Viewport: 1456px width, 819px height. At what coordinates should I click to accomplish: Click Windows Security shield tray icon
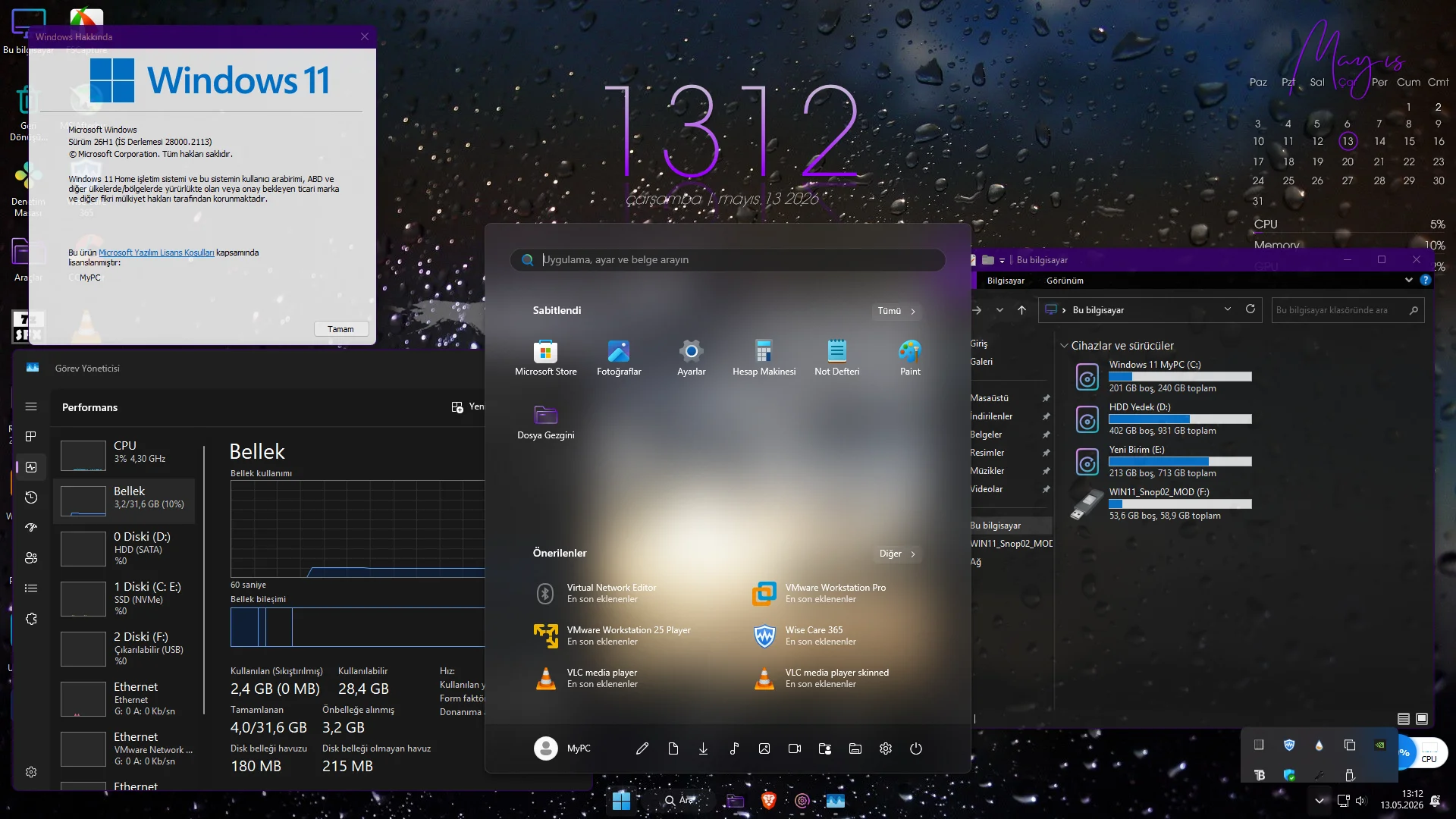point(1289,775)
